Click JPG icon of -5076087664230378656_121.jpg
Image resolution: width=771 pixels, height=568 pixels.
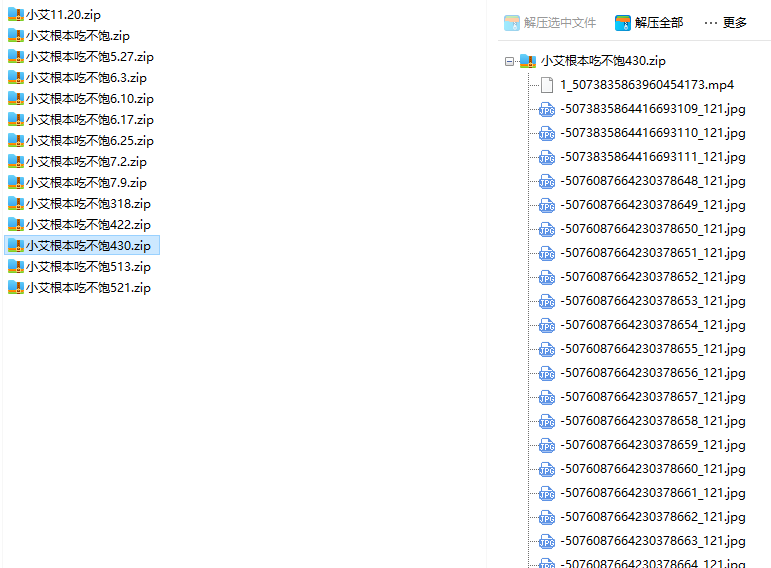[547, 373]
